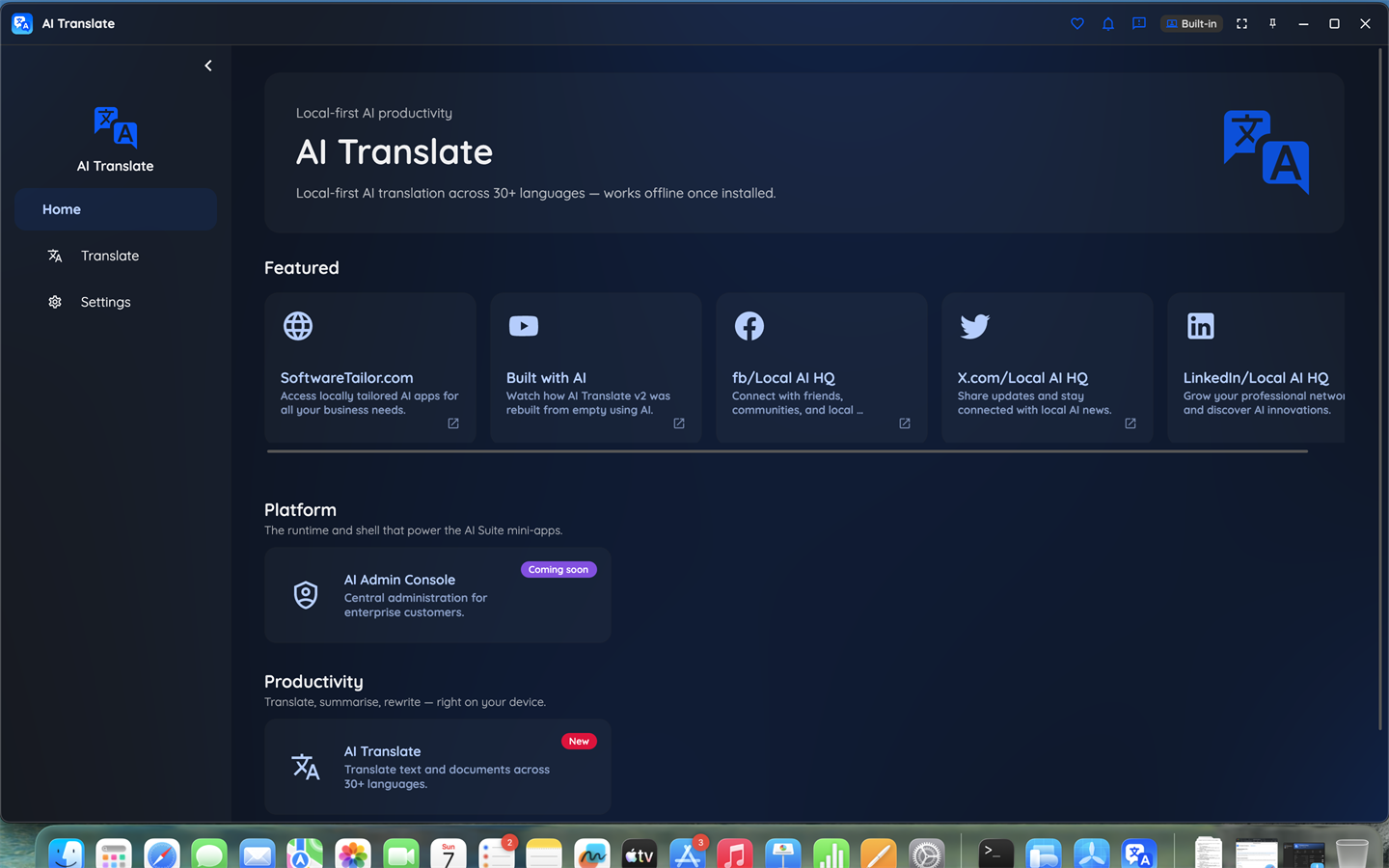Click the Twitter bird icon

pyautogui.click(x=975, y=326)
